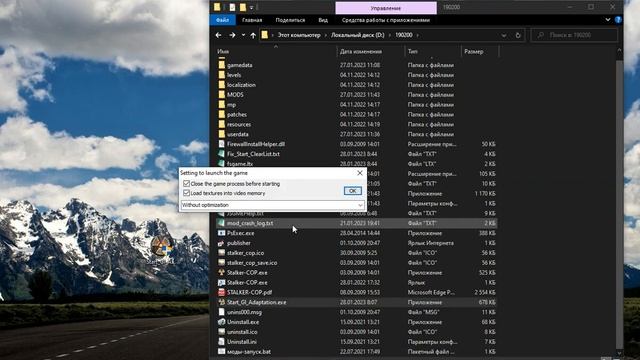
Task: Open Customize Quick Access Toolbar dropdown
Action: pos(251,7)
